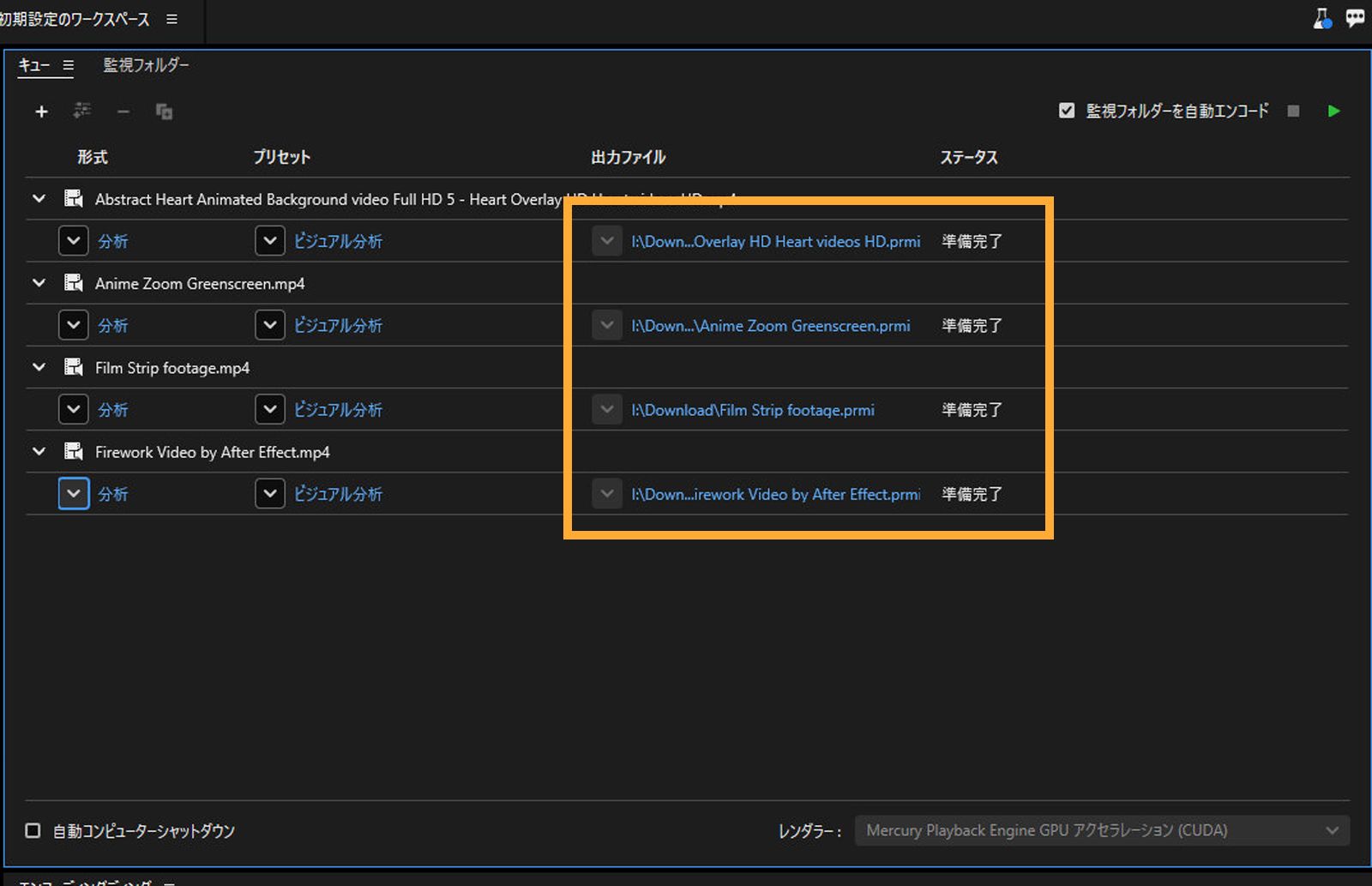Open the キュー panel menu icon

(x=68, y=65)
